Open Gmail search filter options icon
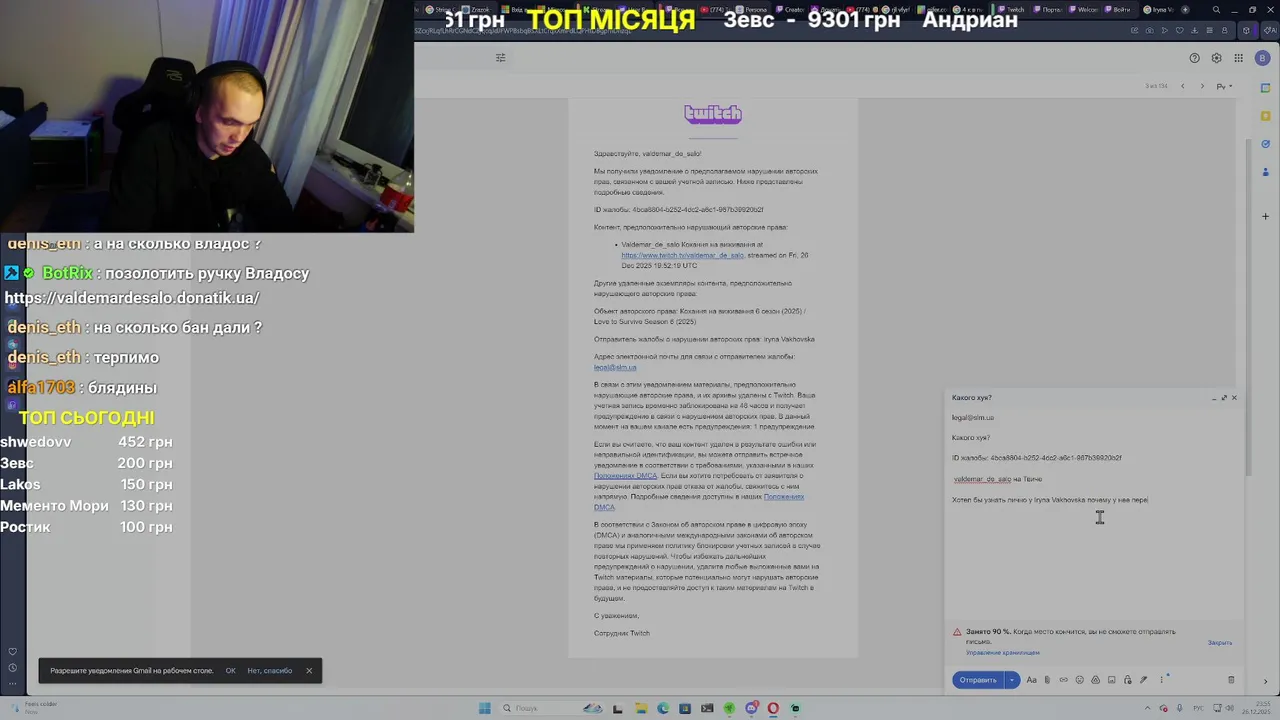Screen dimensions: 1280x720 point(501,58)
